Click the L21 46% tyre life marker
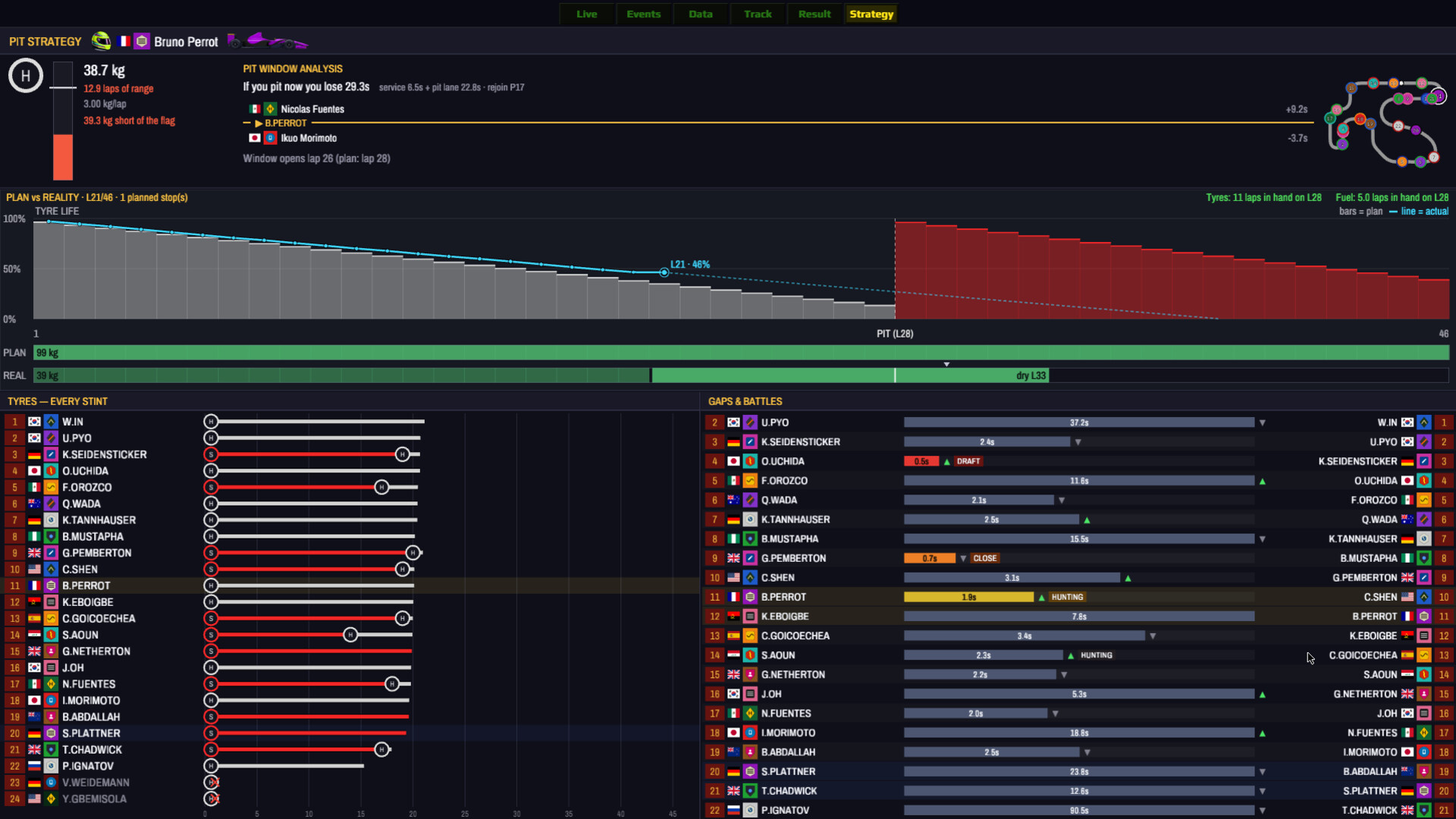This screenshot has height=819, width=1456. (x=664, y=272)
